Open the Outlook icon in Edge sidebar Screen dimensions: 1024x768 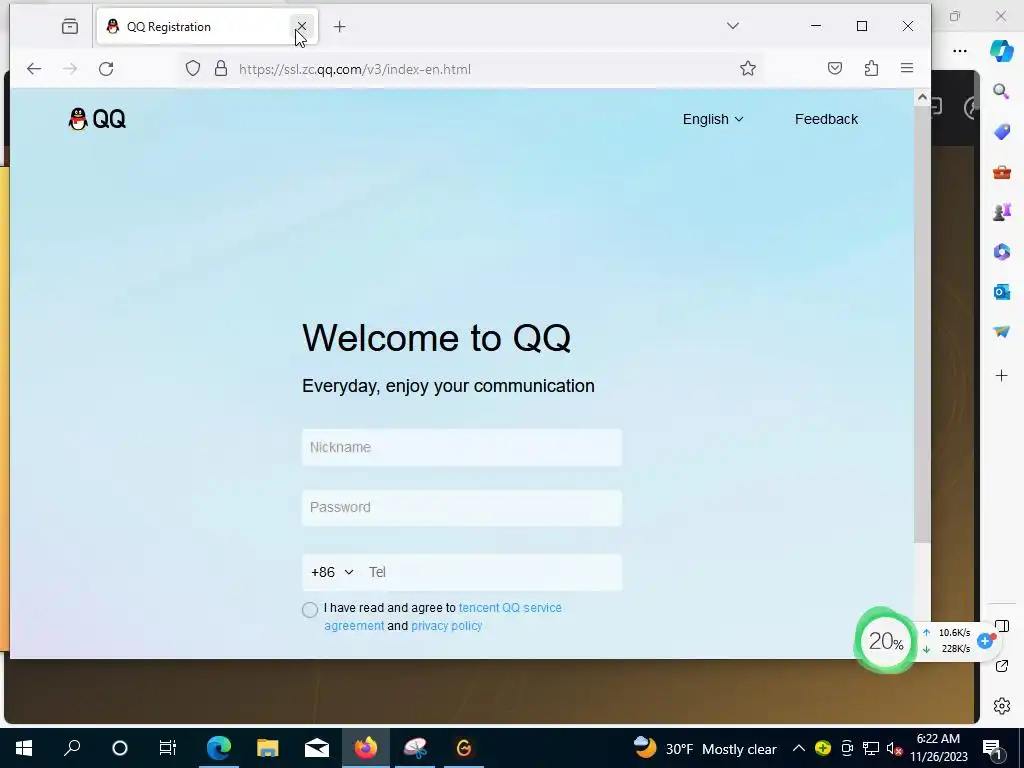pyautogui.click(x=1001, y=292)
